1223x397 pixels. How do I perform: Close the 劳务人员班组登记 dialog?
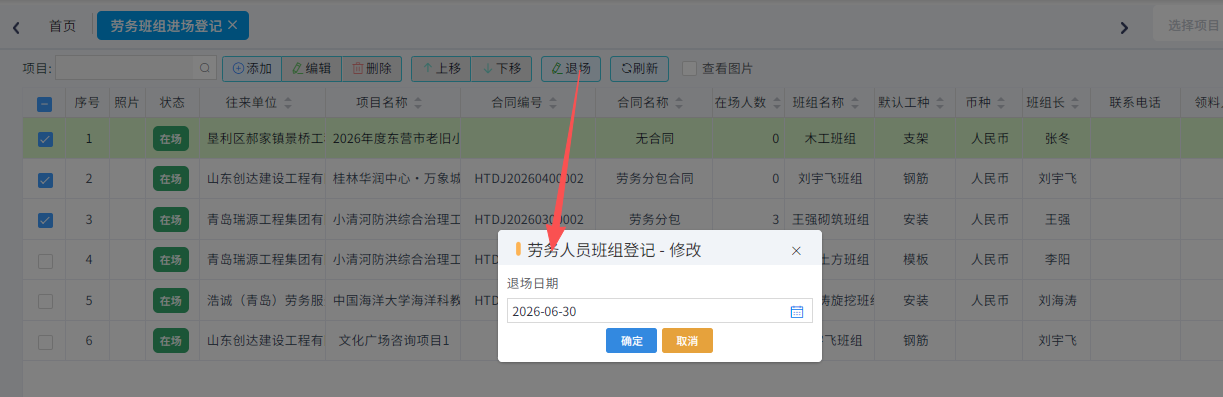[796, 251]
